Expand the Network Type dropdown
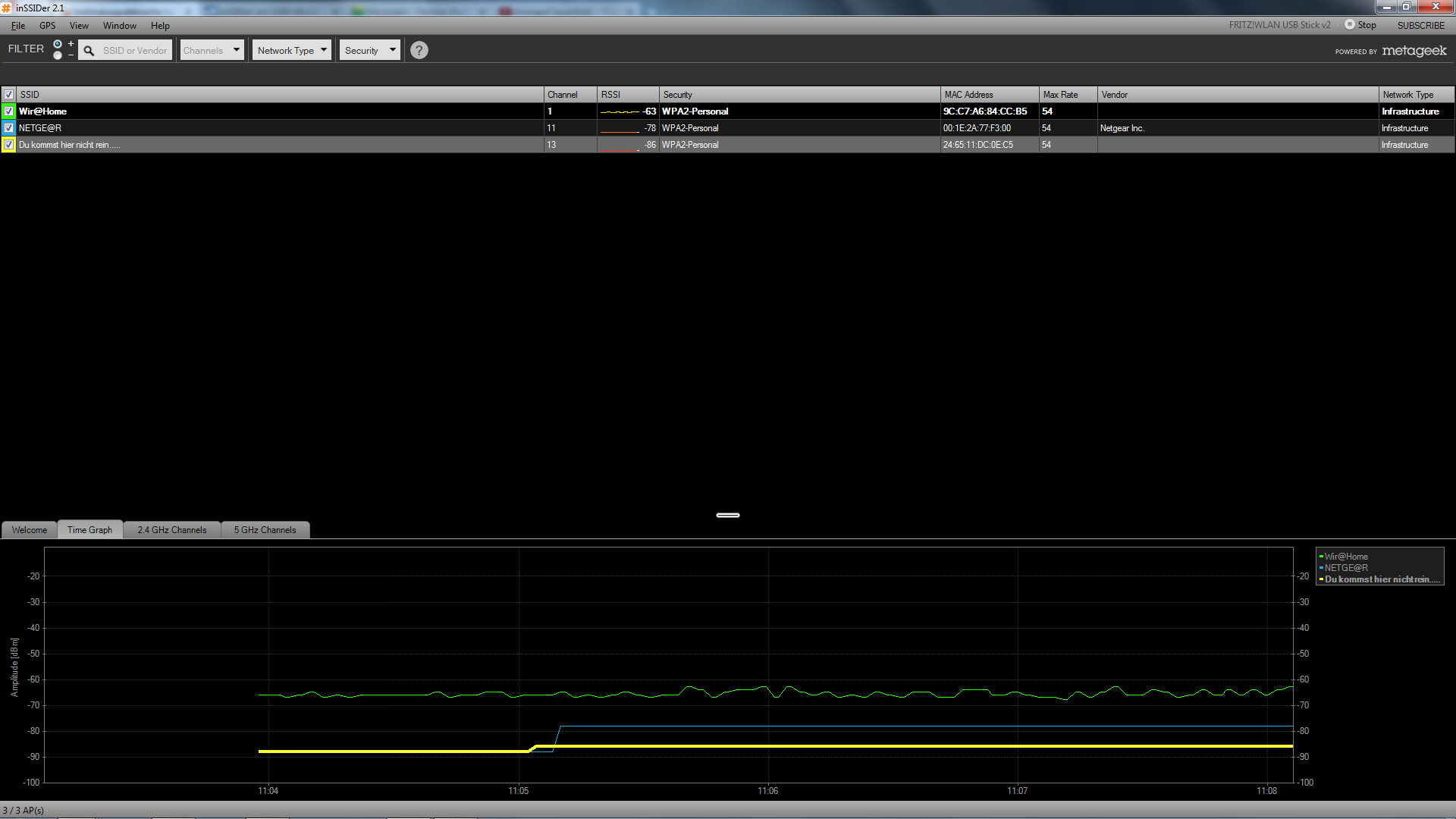Image resolution: width=1456 pixels, height=819 pixels. [291, 50]
